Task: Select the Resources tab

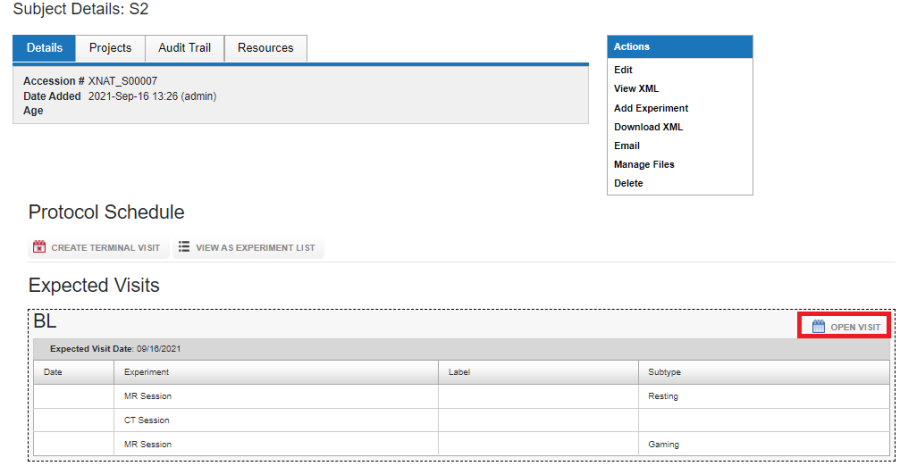Action: click(x=265, y=48)
